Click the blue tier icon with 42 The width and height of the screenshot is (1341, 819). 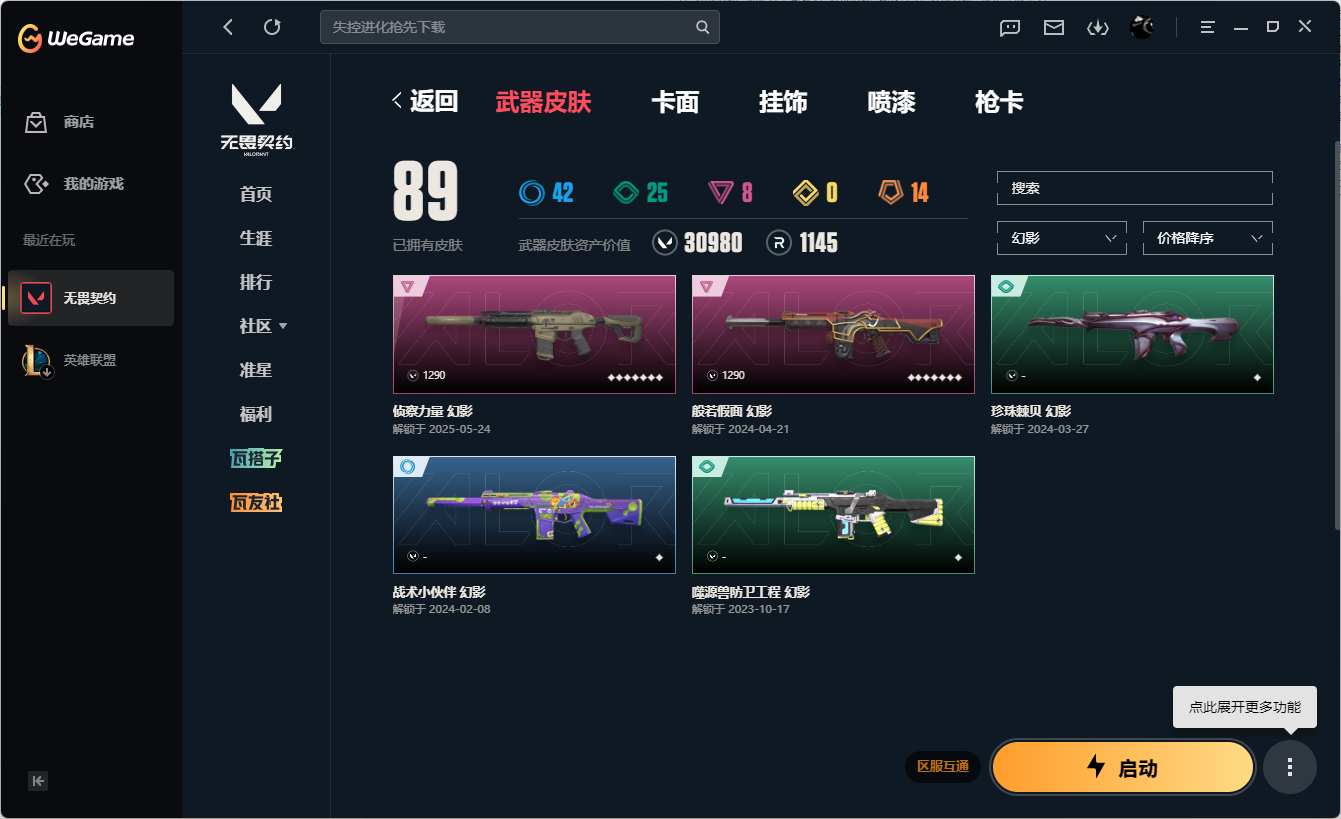pos(532,192)
